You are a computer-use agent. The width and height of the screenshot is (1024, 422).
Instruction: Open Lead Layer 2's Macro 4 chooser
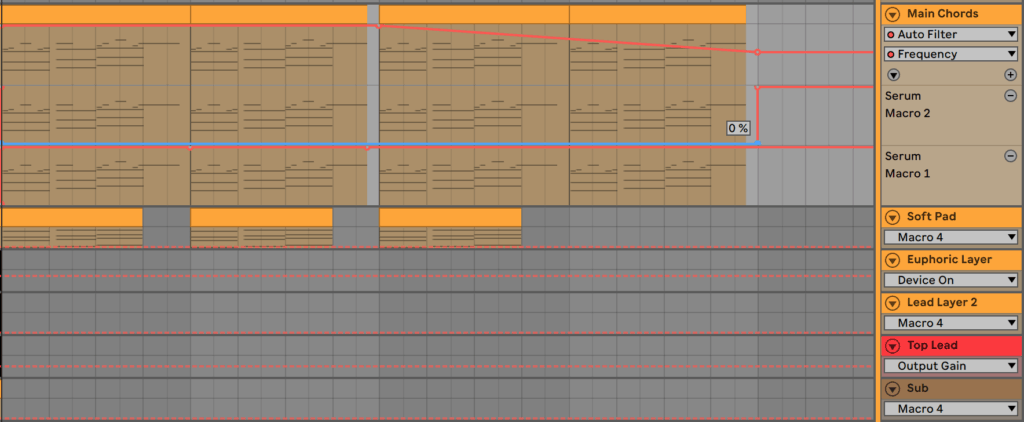click(x=951, y=323)
